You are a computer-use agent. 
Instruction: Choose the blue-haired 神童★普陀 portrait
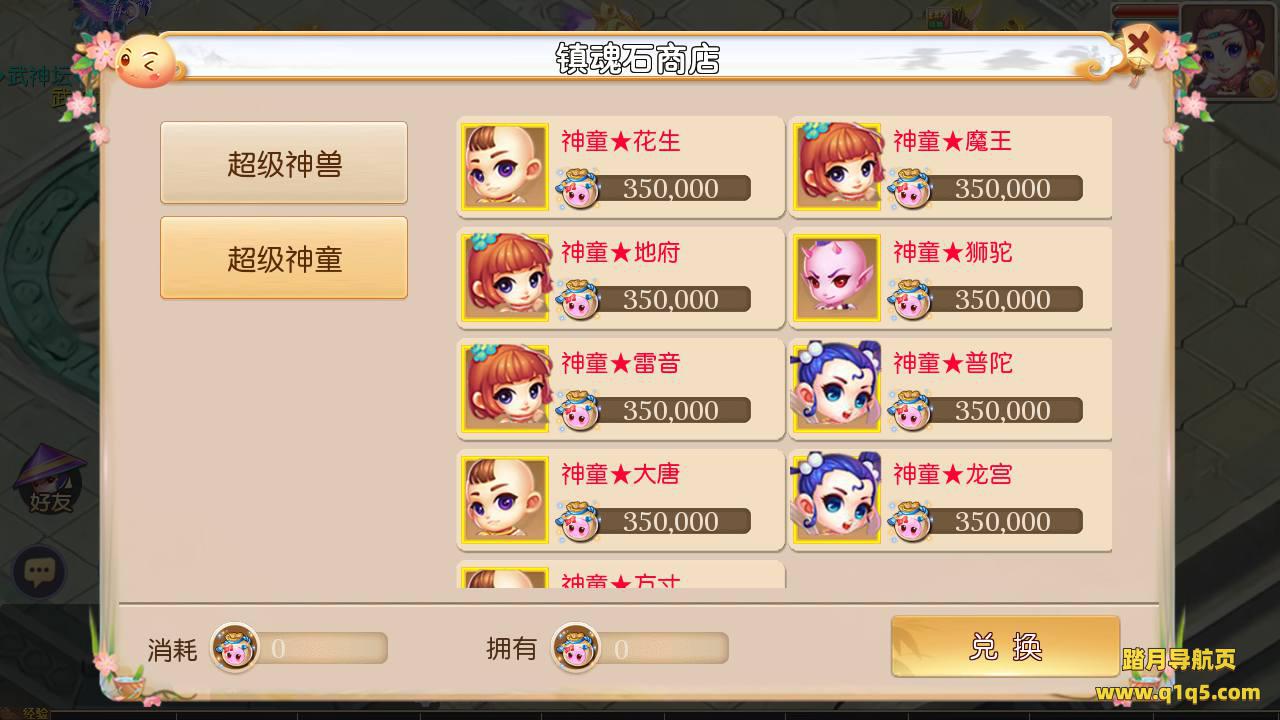[837, 388]
